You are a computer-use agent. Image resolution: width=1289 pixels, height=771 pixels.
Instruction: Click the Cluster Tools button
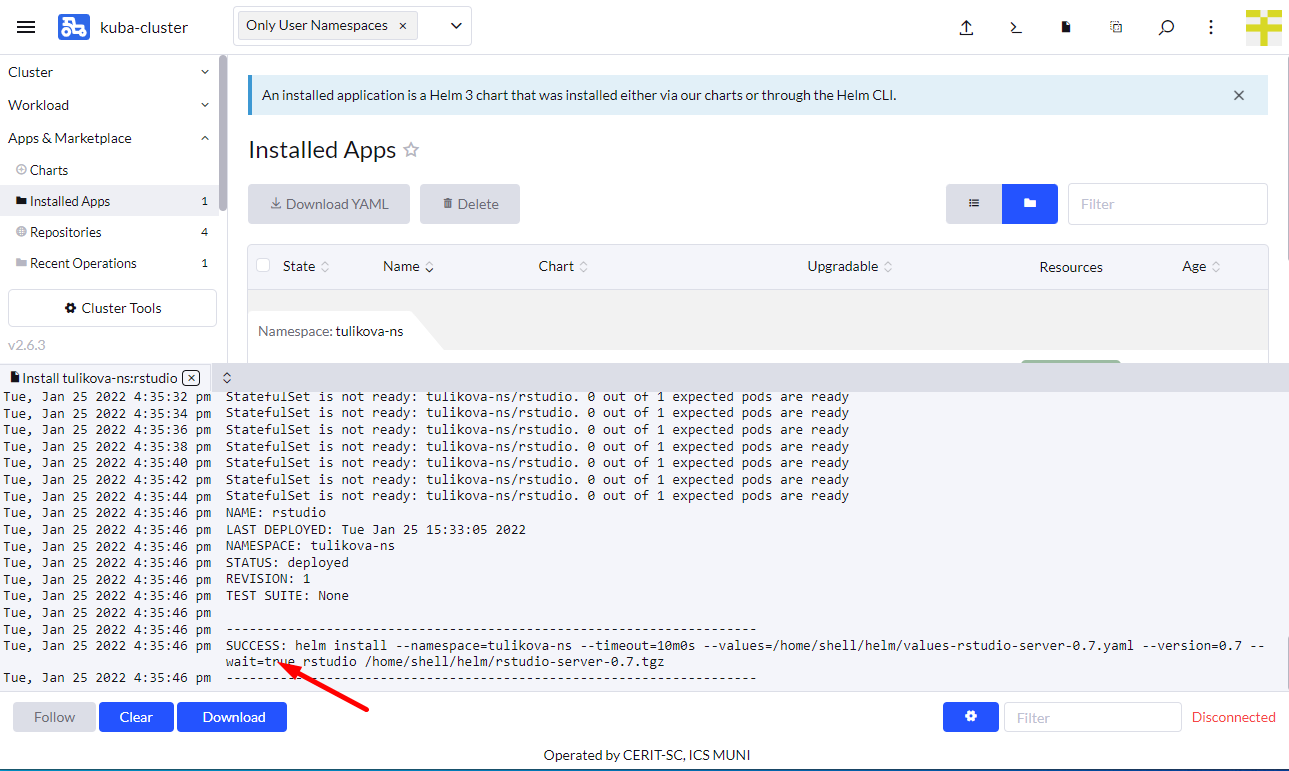click(112, 308)
